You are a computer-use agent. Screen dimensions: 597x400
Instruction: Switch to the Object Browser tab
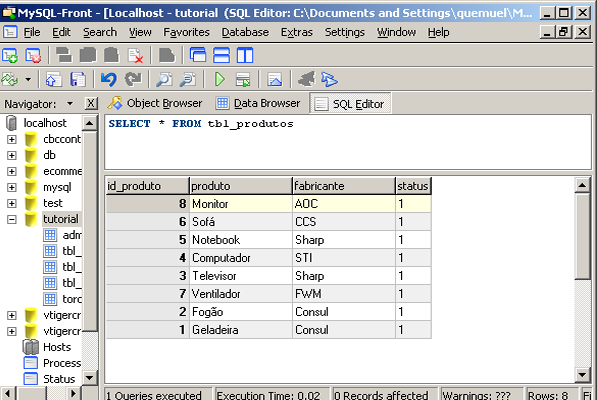(x=155, y=103)
